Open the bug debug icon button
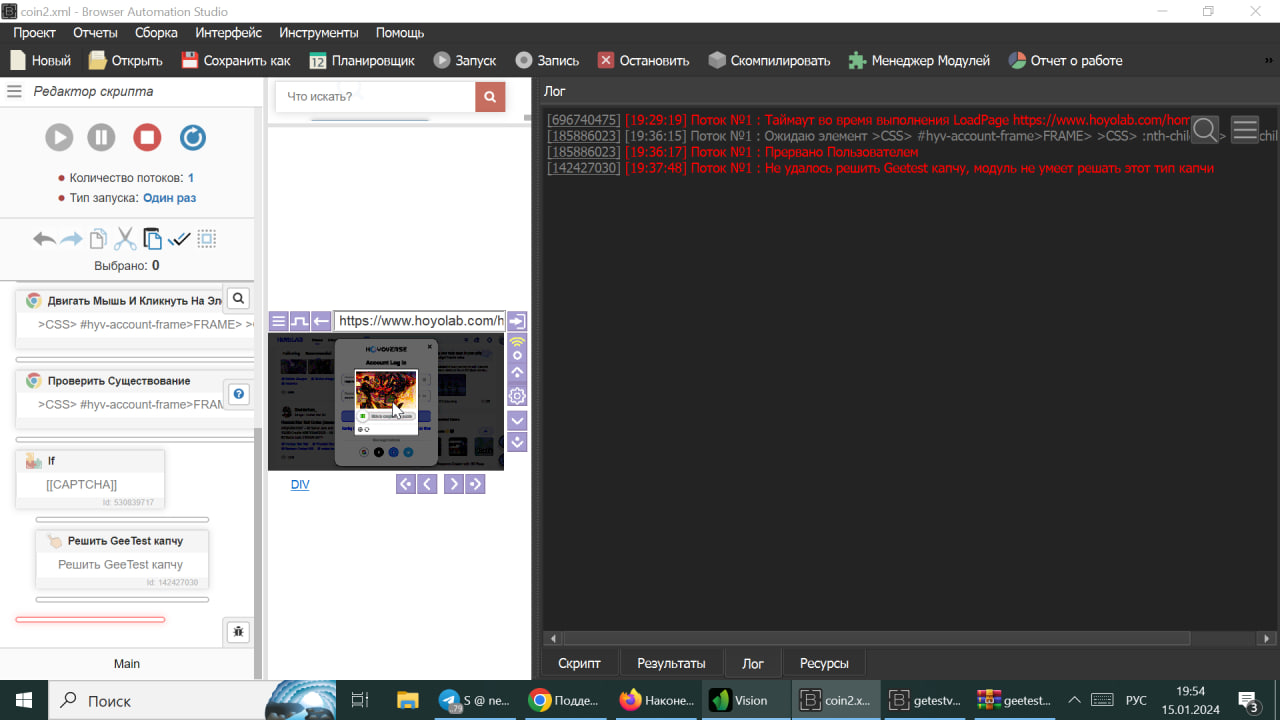The height and width of the screenshot is (720, 1280). [238, 632]
